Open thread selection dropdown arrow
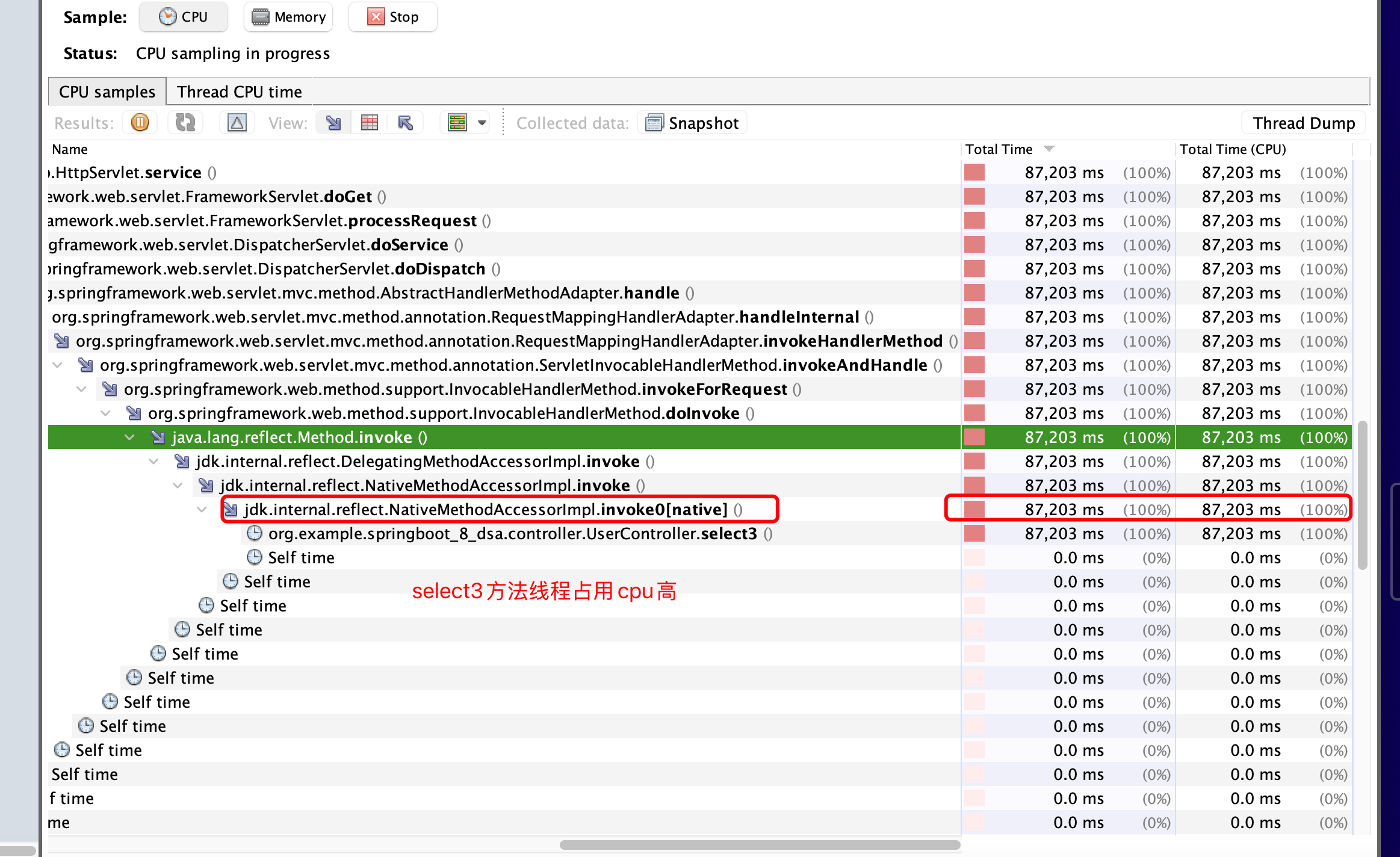This screenshot has width=1400, height=857. pos(482,123)
